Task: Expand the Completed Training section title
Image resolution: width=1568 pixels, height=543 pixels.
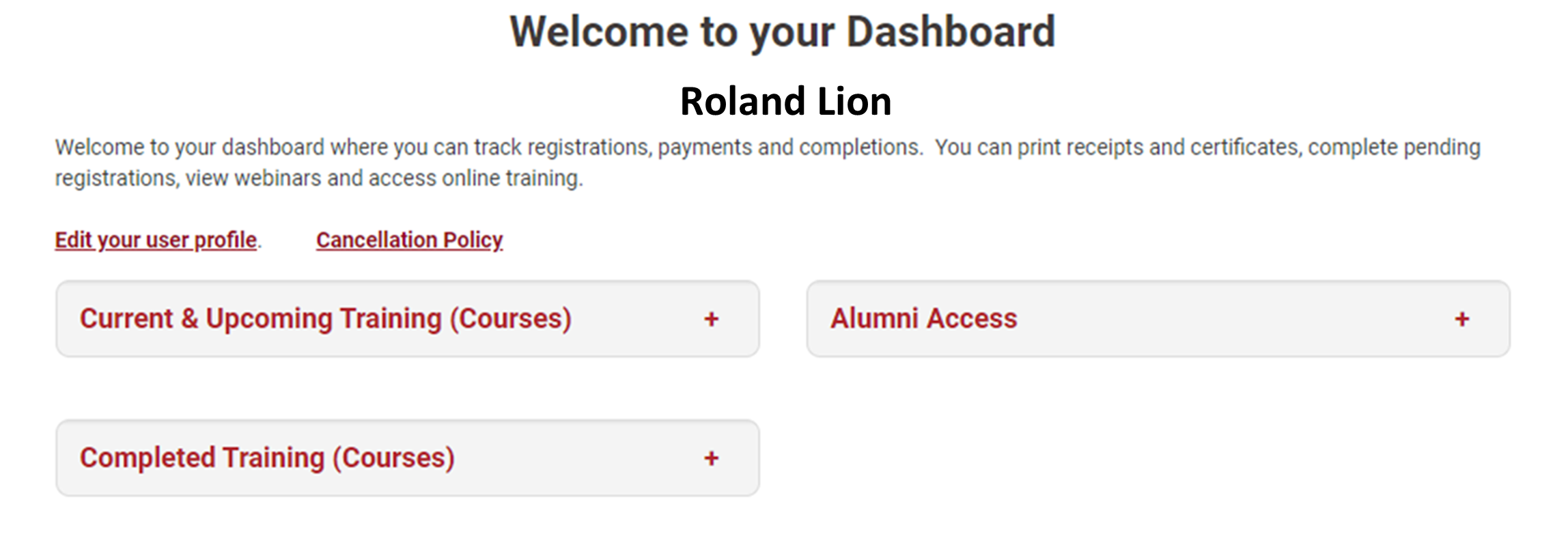Action: (x=267, y=458)
